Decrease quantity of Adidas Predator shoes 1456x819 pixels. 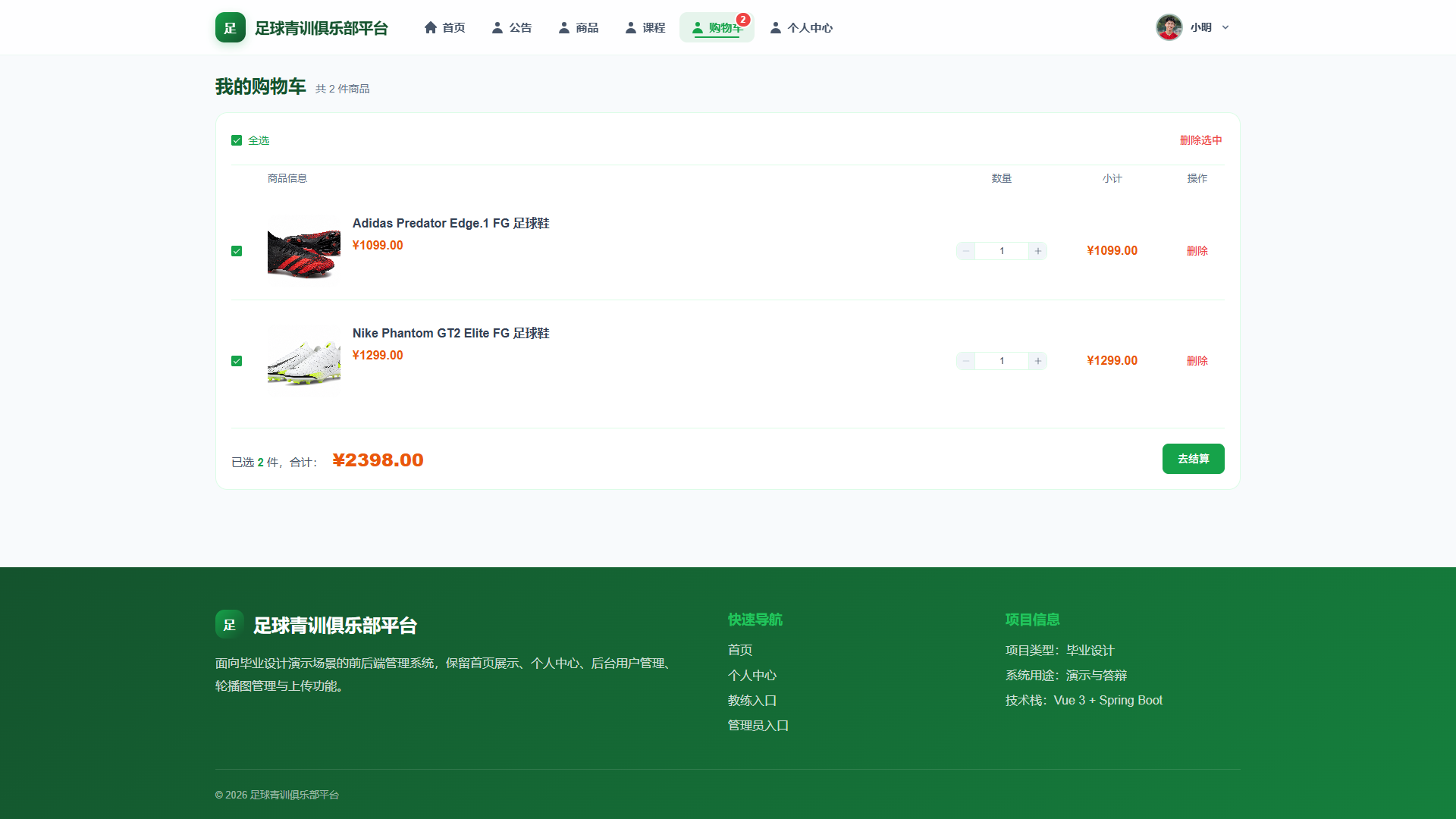point(966,251)
